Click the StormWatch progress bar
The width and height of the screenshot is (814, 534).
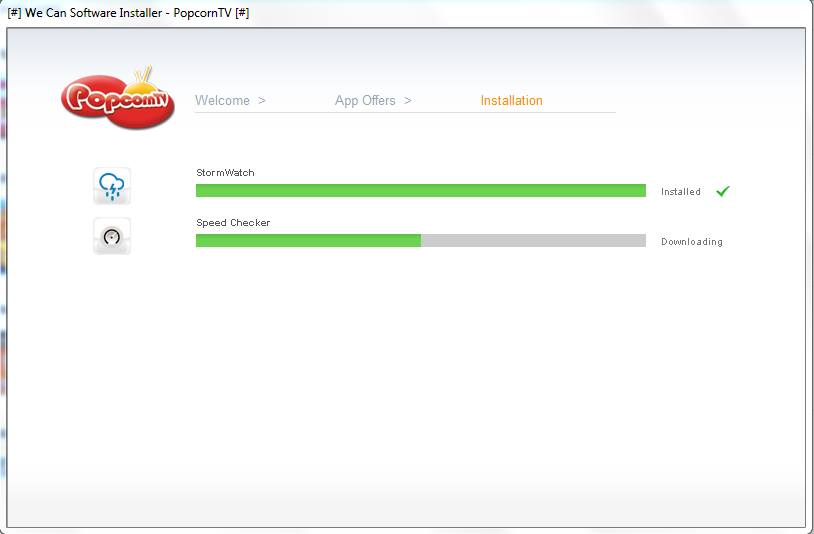click(x=420, y=190)
